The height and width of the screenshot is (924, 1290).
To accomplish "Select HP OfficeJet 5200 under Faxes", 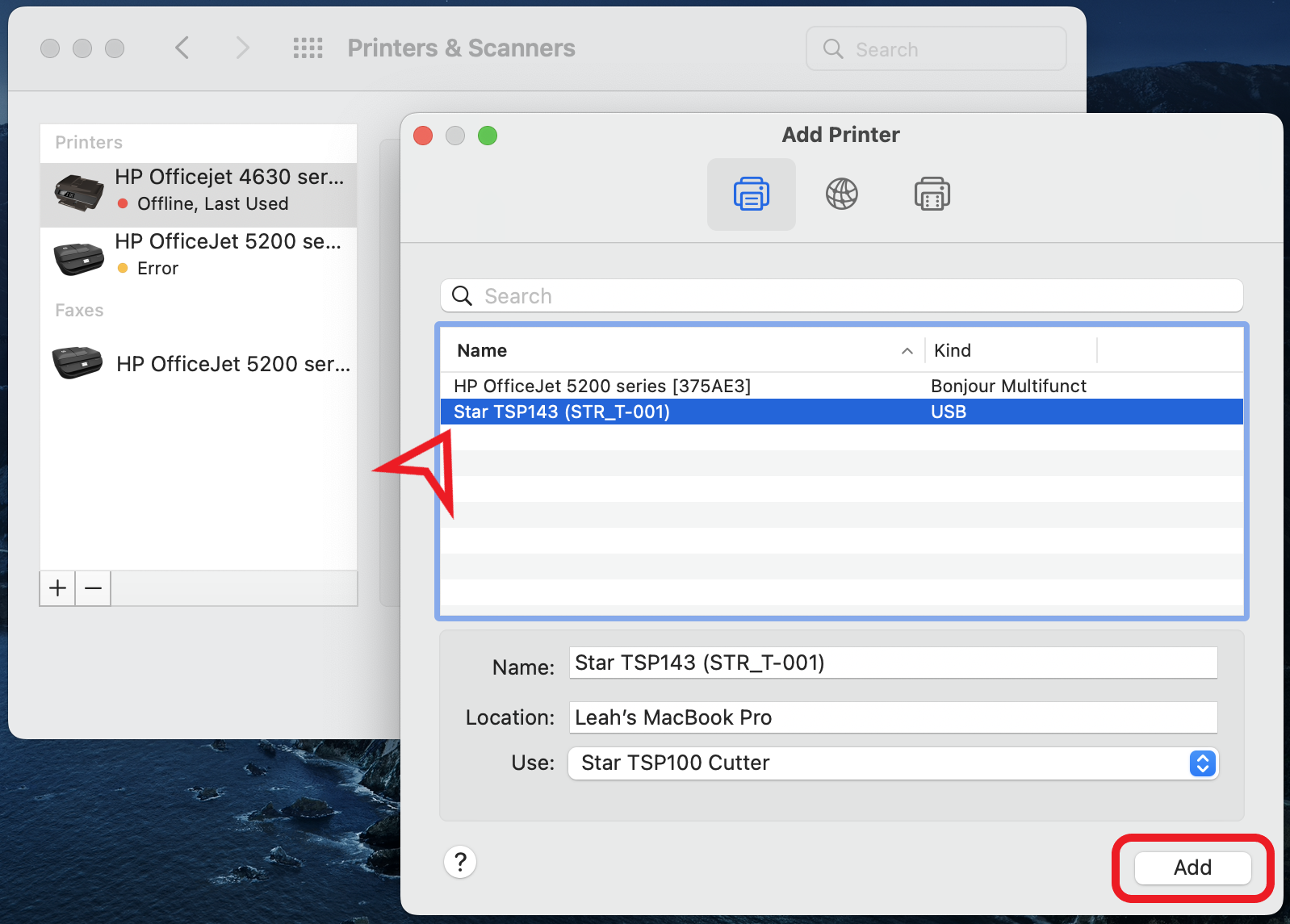I will click(199, 363).
